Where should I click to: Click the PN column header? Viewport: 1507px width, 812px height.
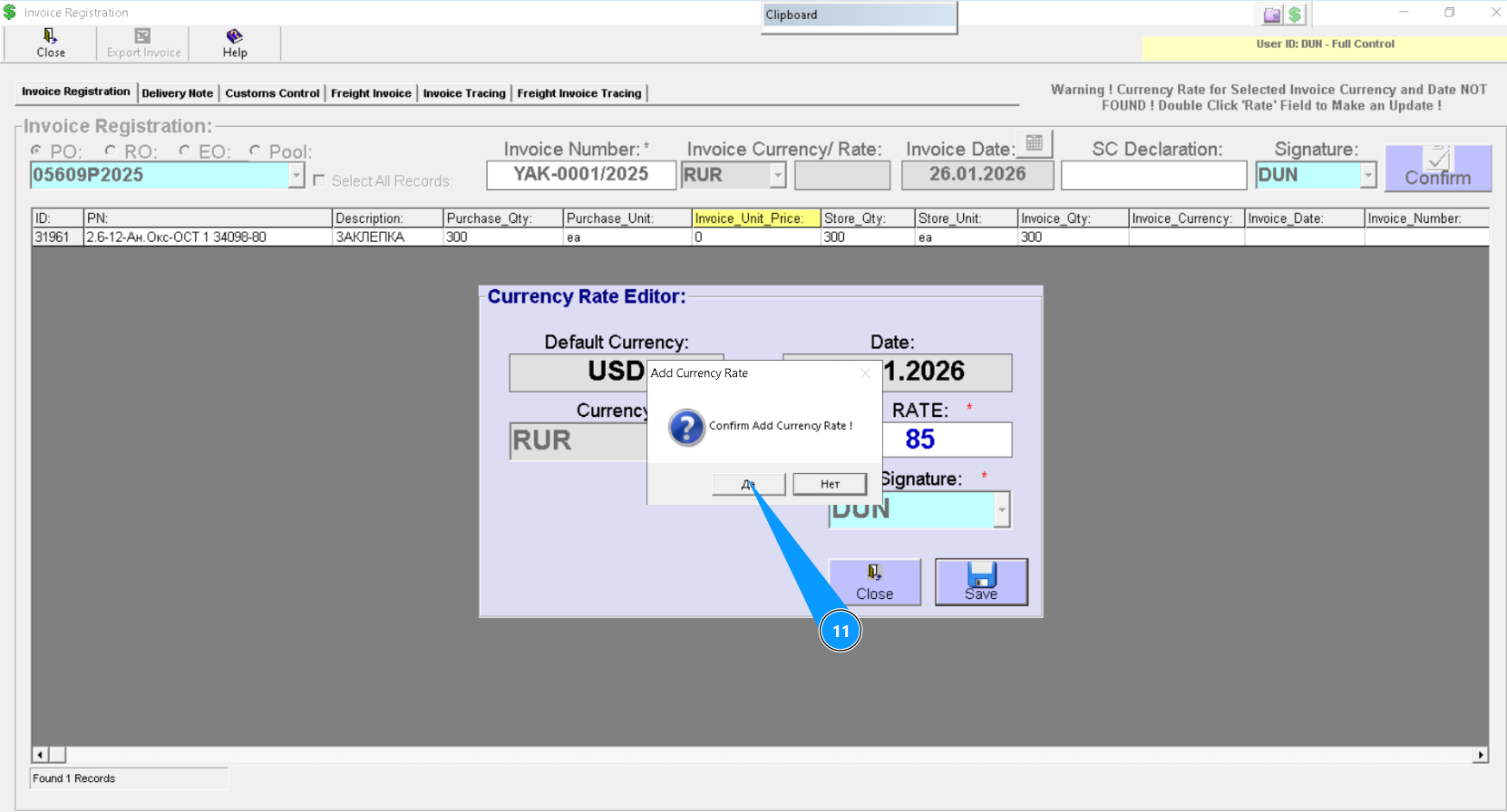pyautogui.click(x=208, y=218)
